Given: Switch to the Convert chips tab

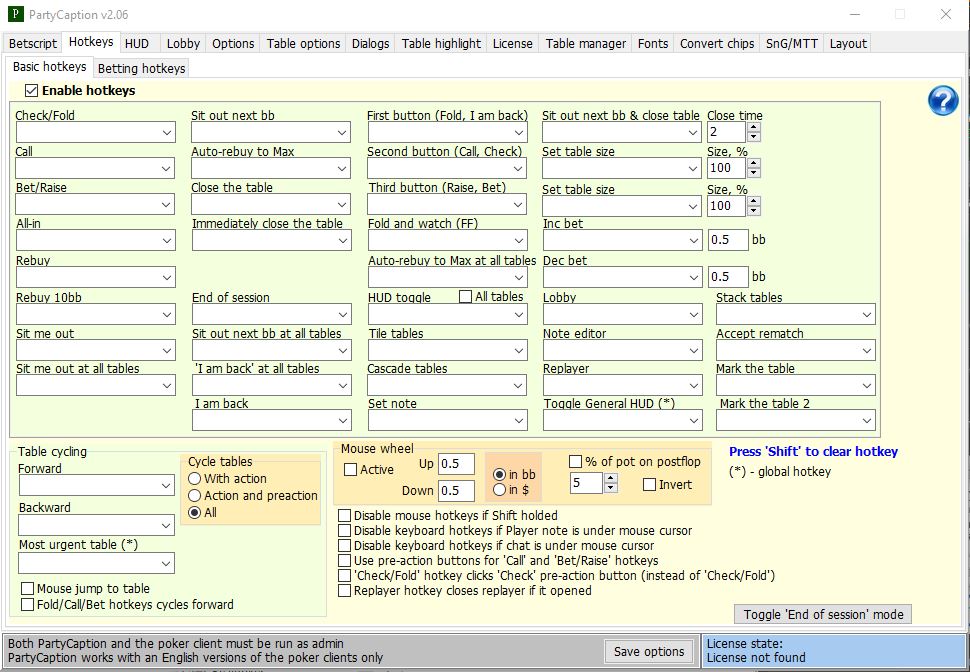Looking at the screenshot, I should (x=717, y=44).
